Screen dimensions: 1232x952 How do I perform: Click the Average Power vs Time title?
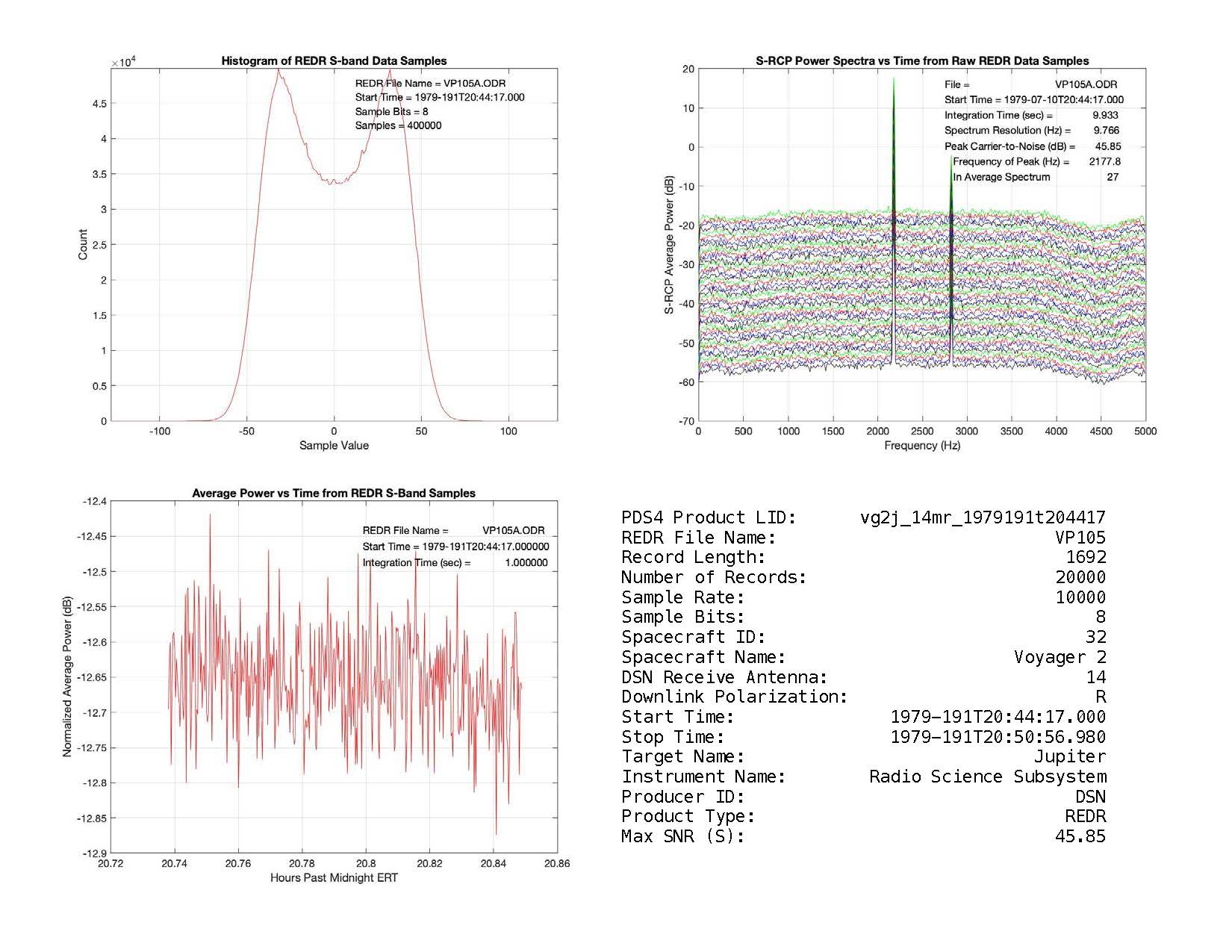[334, 494]
